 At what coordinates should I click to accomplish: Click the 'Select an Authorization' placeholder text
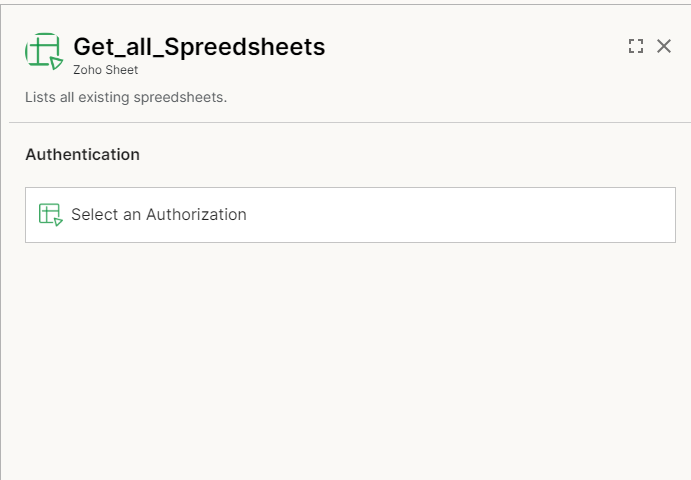159,215
